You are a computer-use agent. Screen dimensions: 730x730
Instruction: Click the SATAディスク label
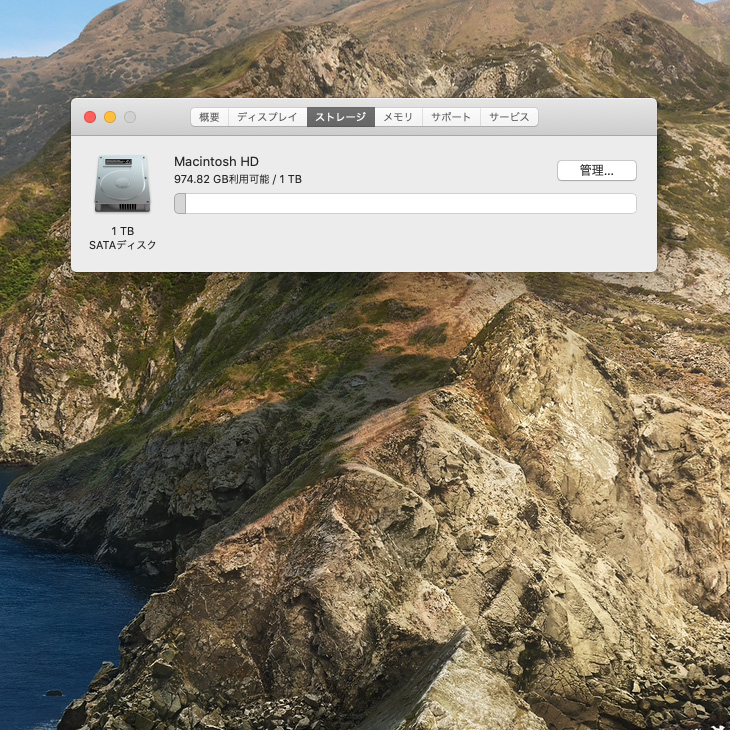122,245
